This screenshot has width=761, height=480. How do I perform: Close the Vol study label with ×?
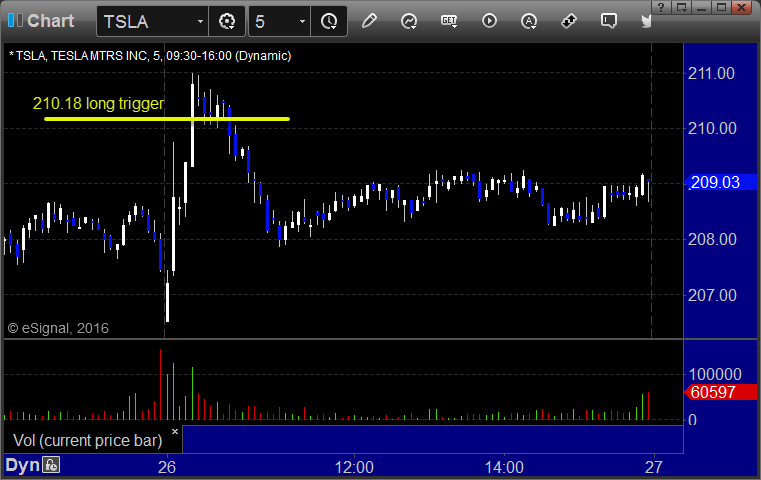[x=175, y=431]
